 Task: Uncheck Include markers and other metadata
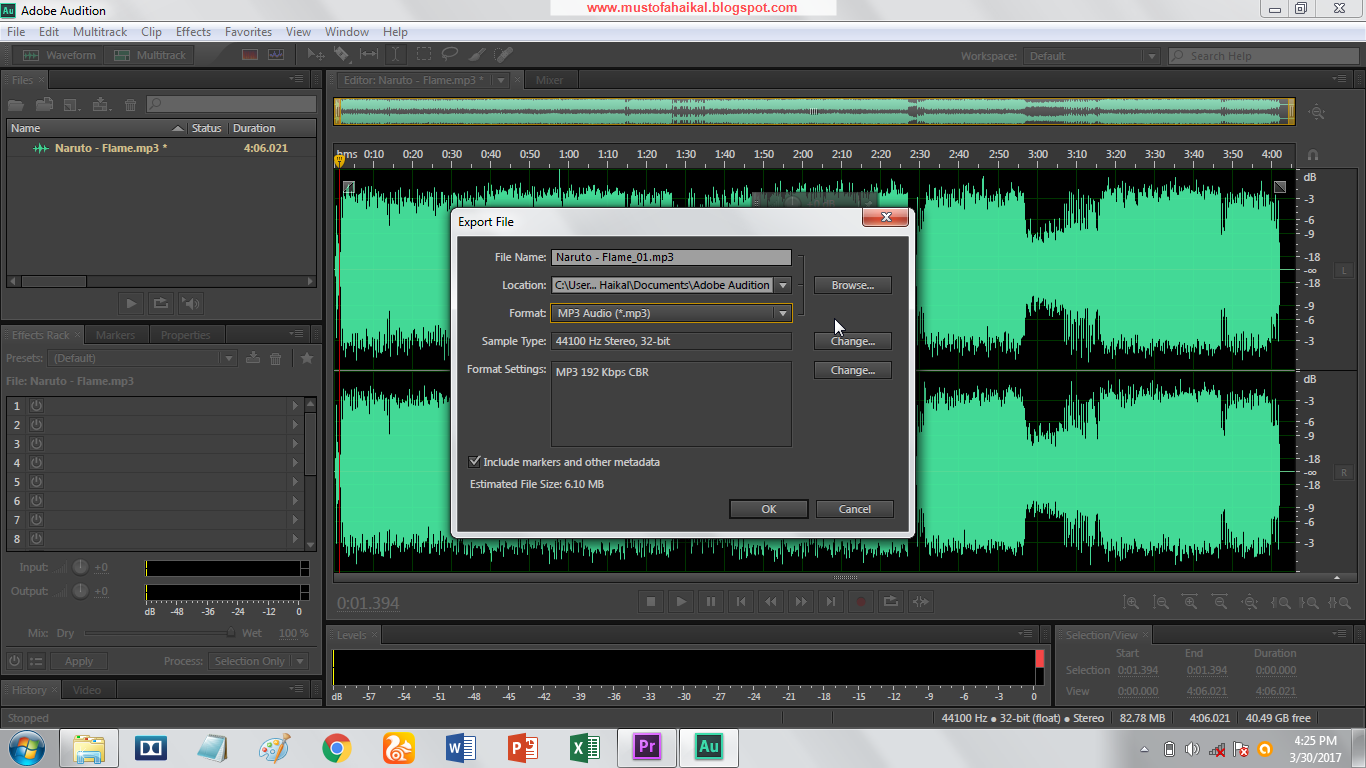pyautogui.click(x=476, y=461)
